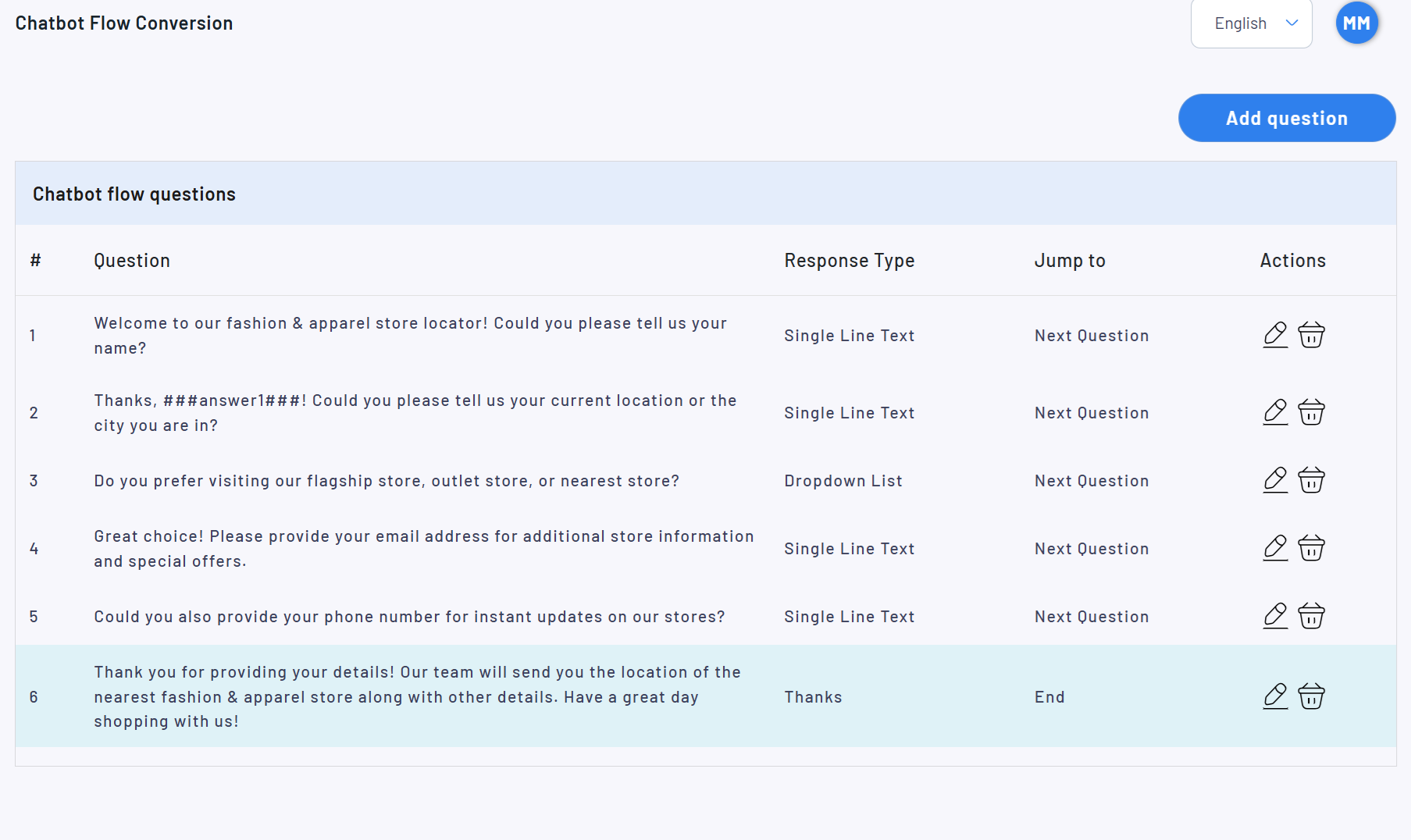Click 'Single Line Text' in question 4 row

coord(850,549)
